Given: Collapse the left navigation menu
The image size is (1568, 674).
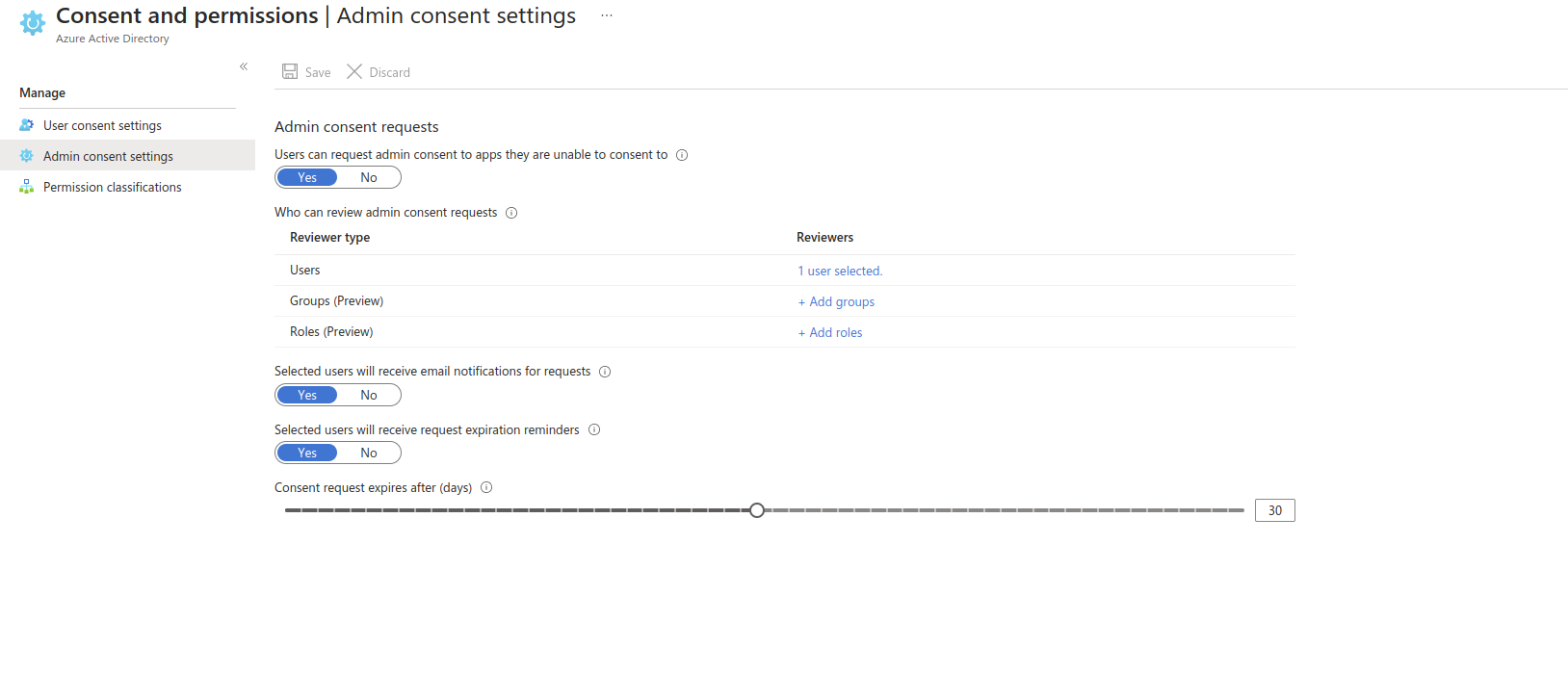Looking at the screenshot, I should (x=244, y=66).
